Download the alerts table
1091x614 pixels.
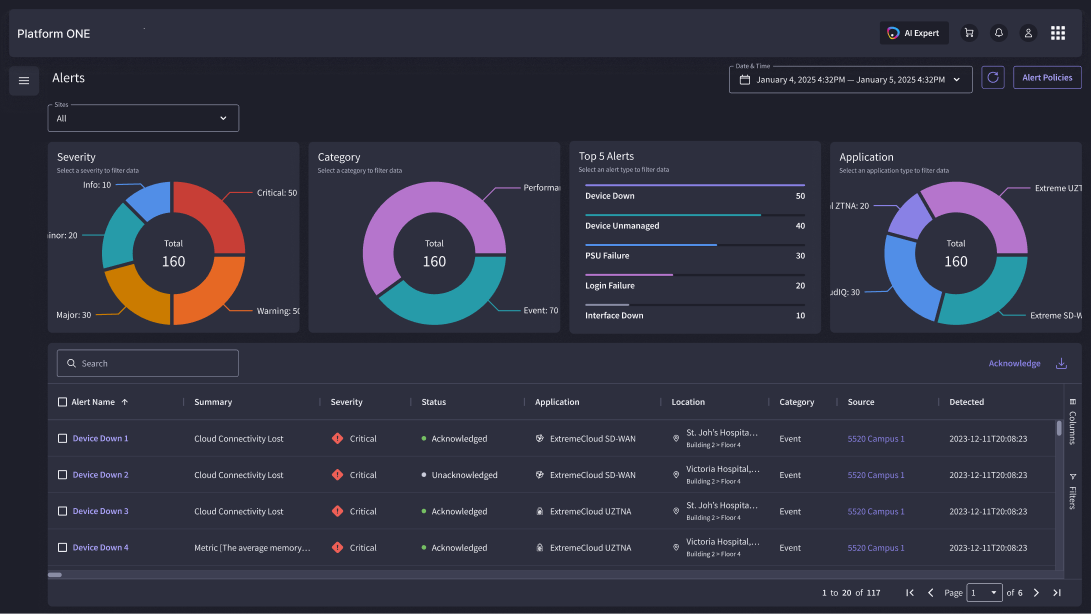[1061, 363]
